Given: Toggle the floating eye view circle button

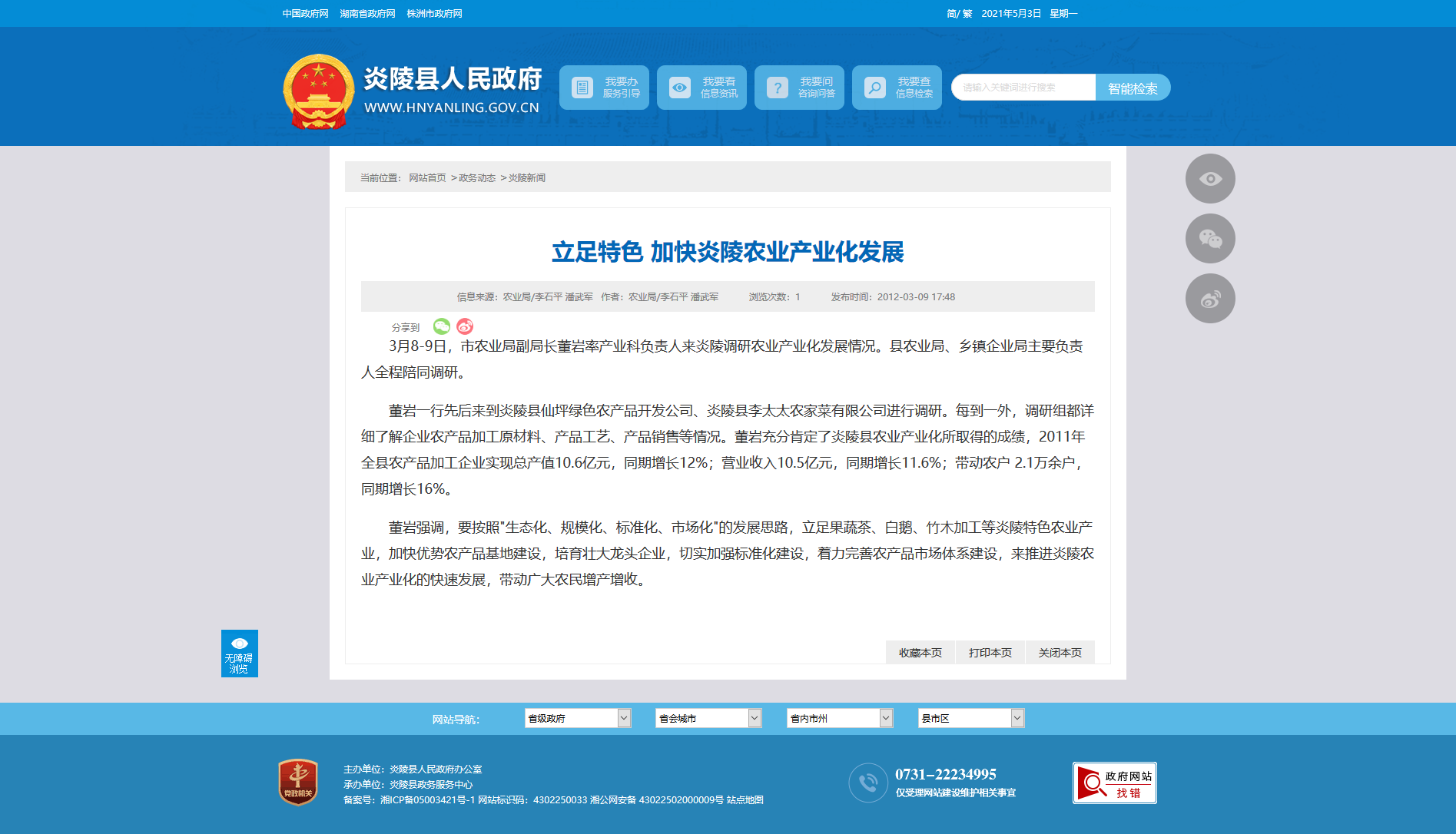Looking at the screenshot, I should [1210, 179].
